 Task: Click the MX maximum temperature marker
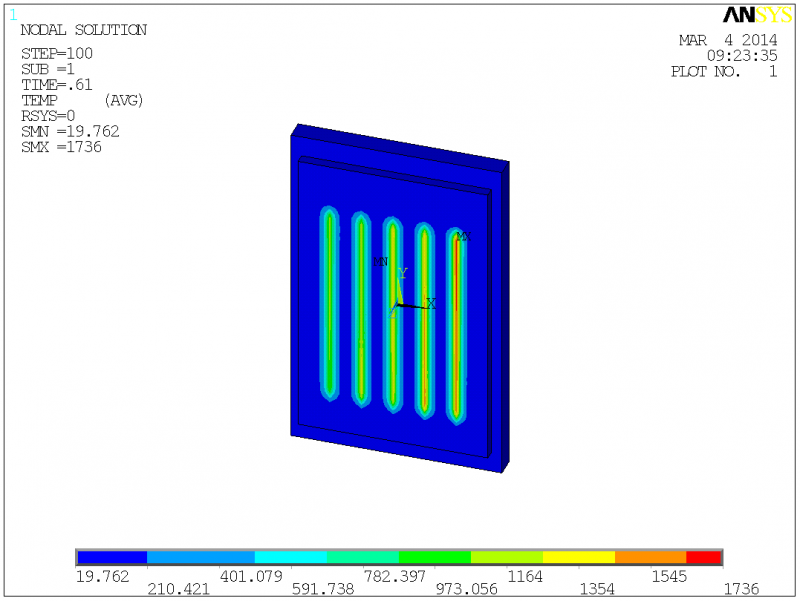(464, 237)
